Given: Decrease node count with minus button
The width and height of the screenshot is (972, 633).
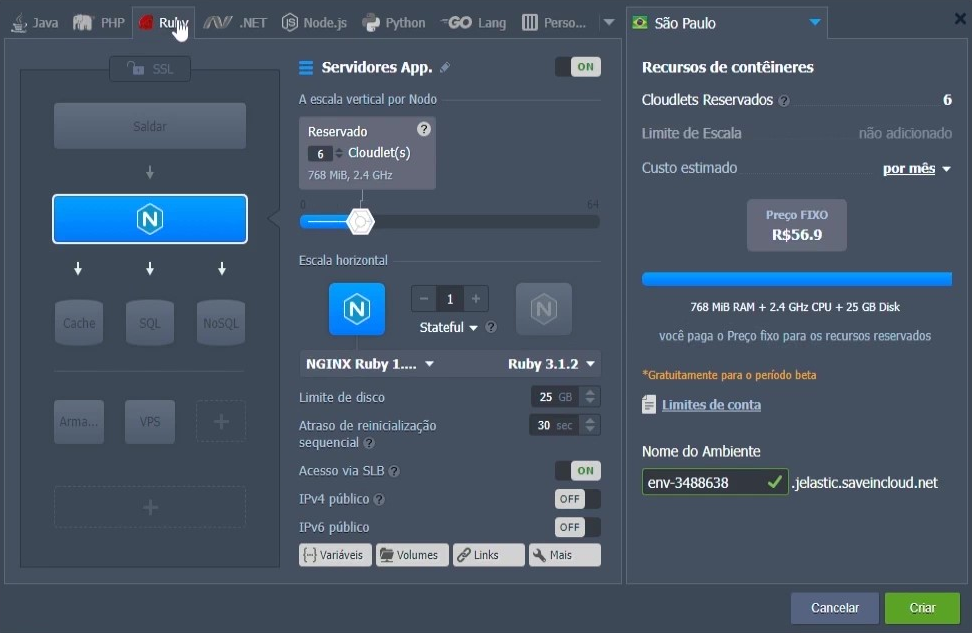Looking at the screenshot, I should pos(424,299).
